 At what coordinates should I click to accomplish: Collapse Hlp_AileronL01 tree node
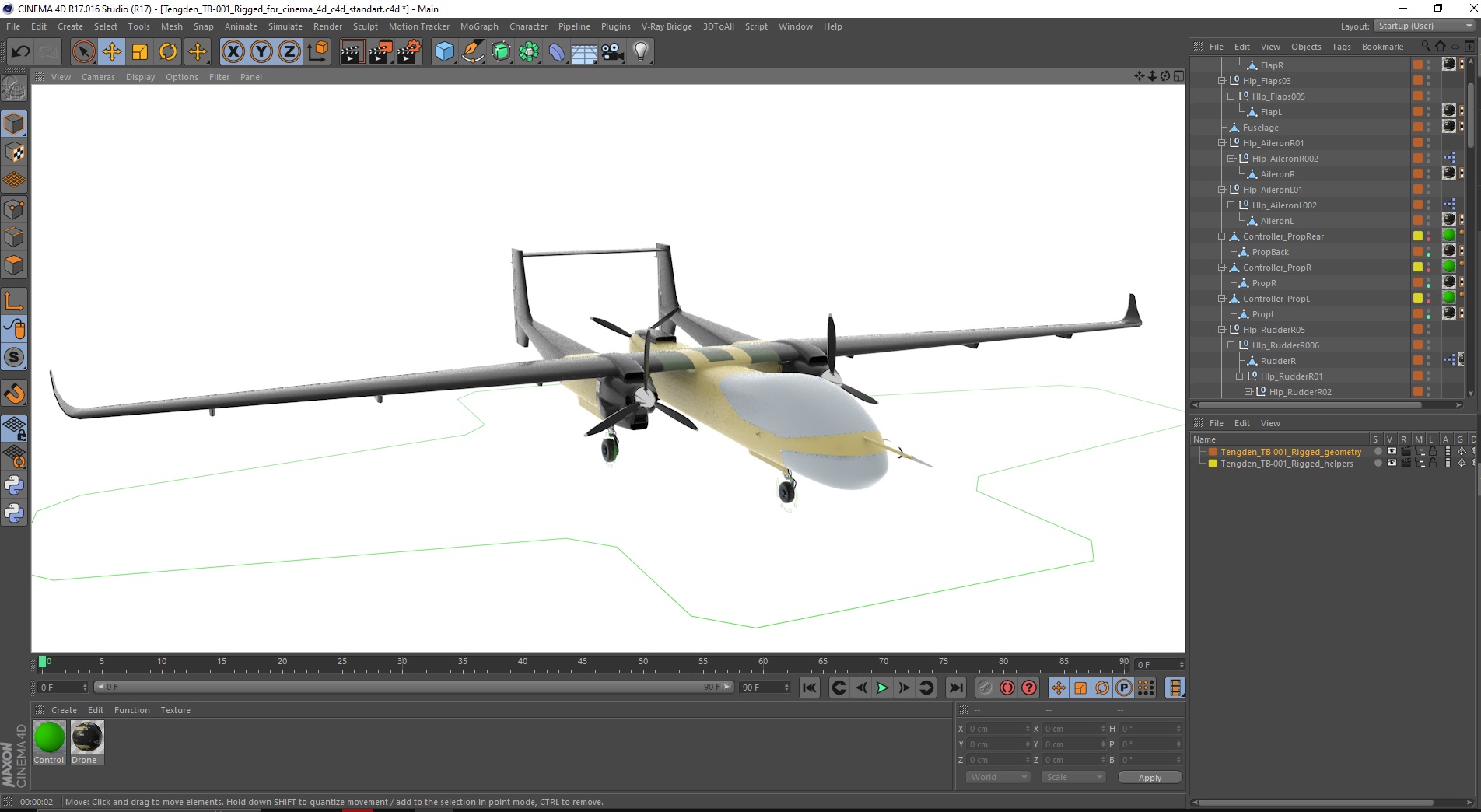[1222, 190]
